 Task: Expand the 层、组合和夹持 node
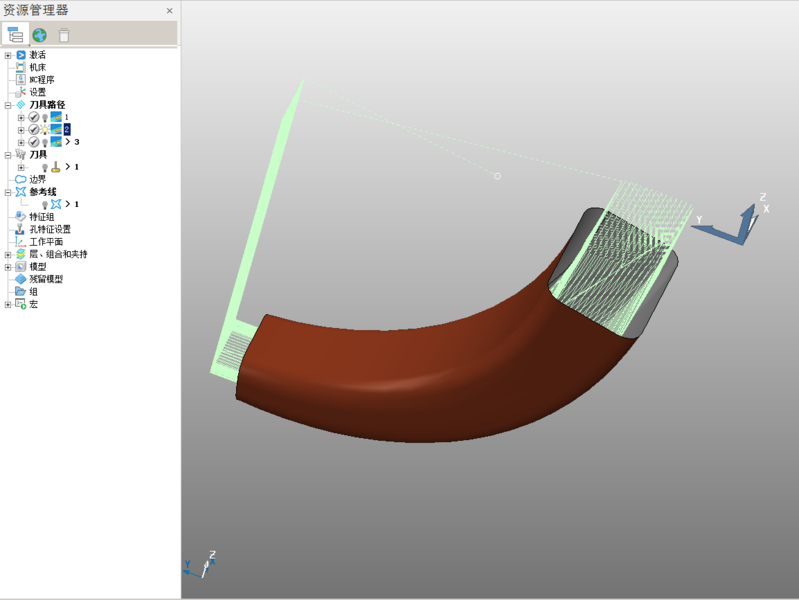8,255
